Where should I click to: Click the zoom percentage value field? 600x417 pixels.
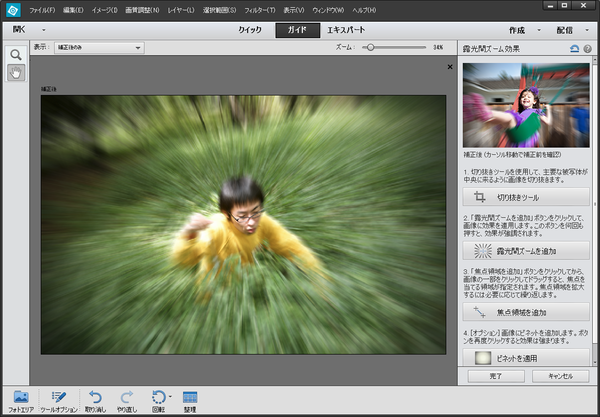pos(438,47)
